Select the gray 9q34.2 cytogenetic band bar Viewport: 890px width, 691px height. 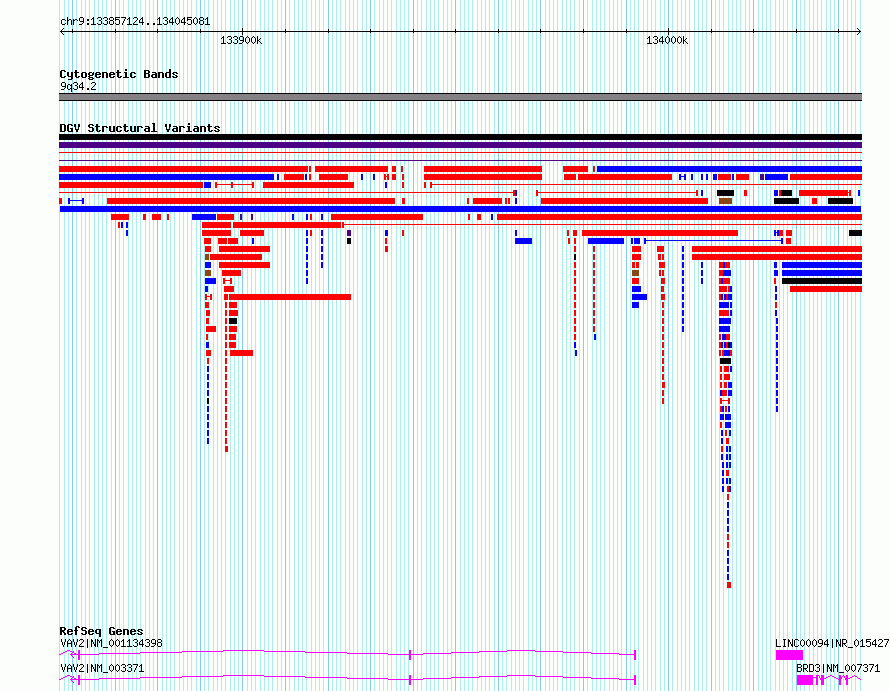460,97
